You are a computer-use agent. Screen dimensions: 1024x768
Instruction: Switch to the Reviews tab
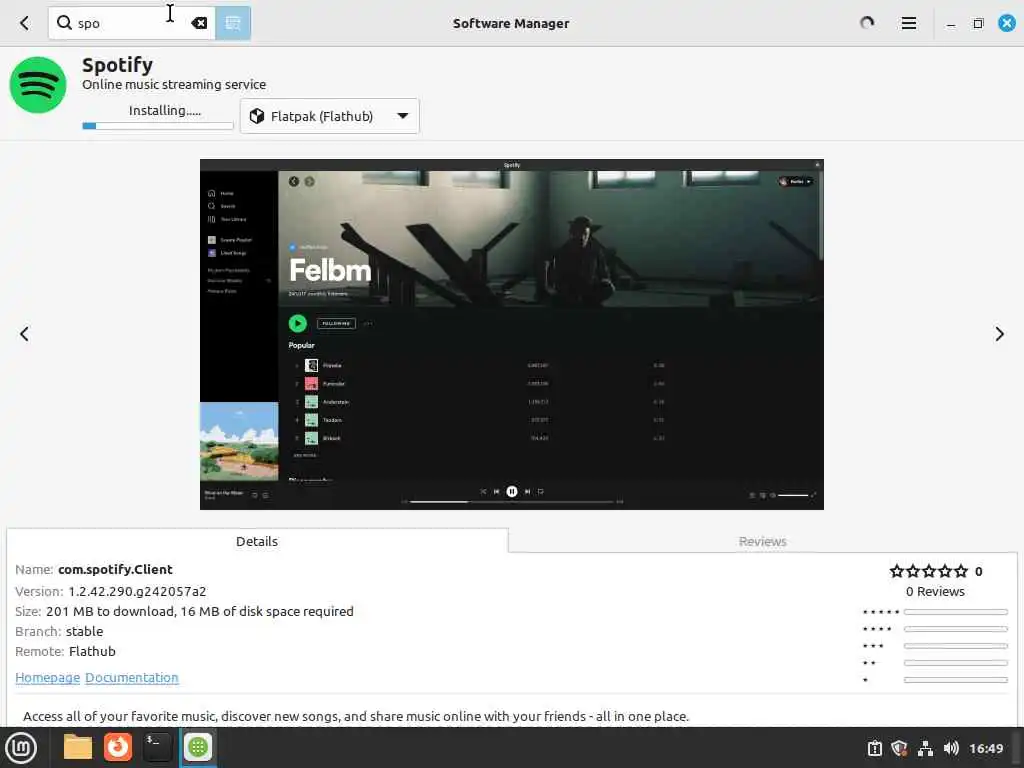pos(762,541)
